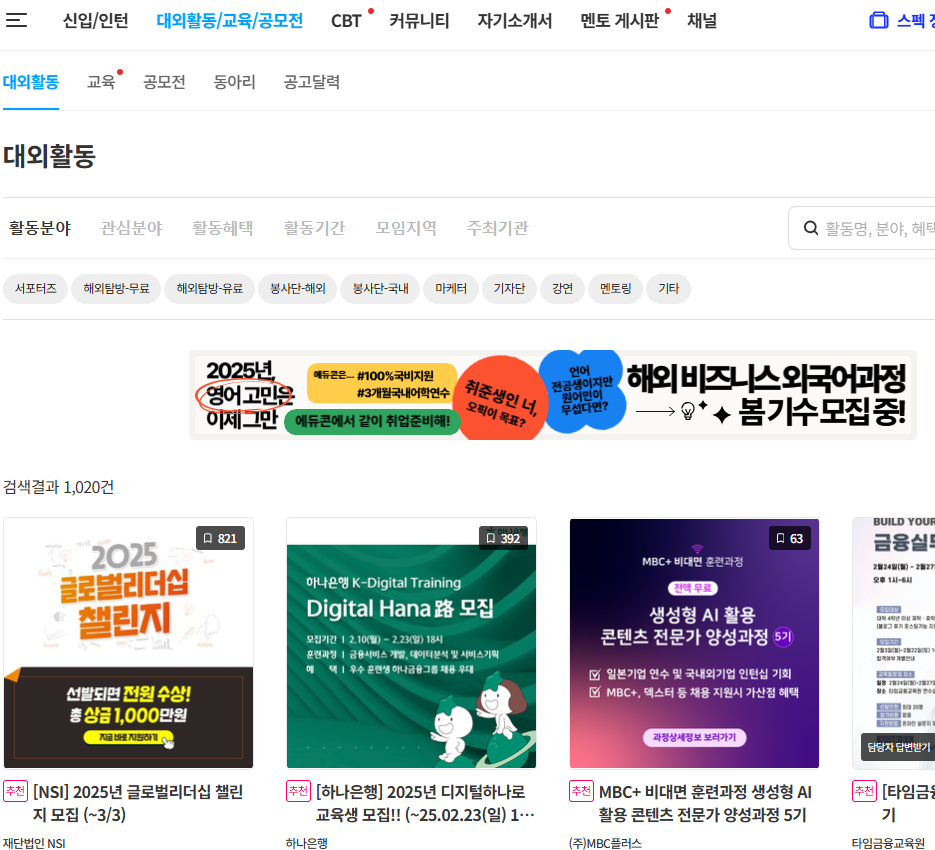
Task: Click the 담당자 답변받기 button
Action: point(898,747)
